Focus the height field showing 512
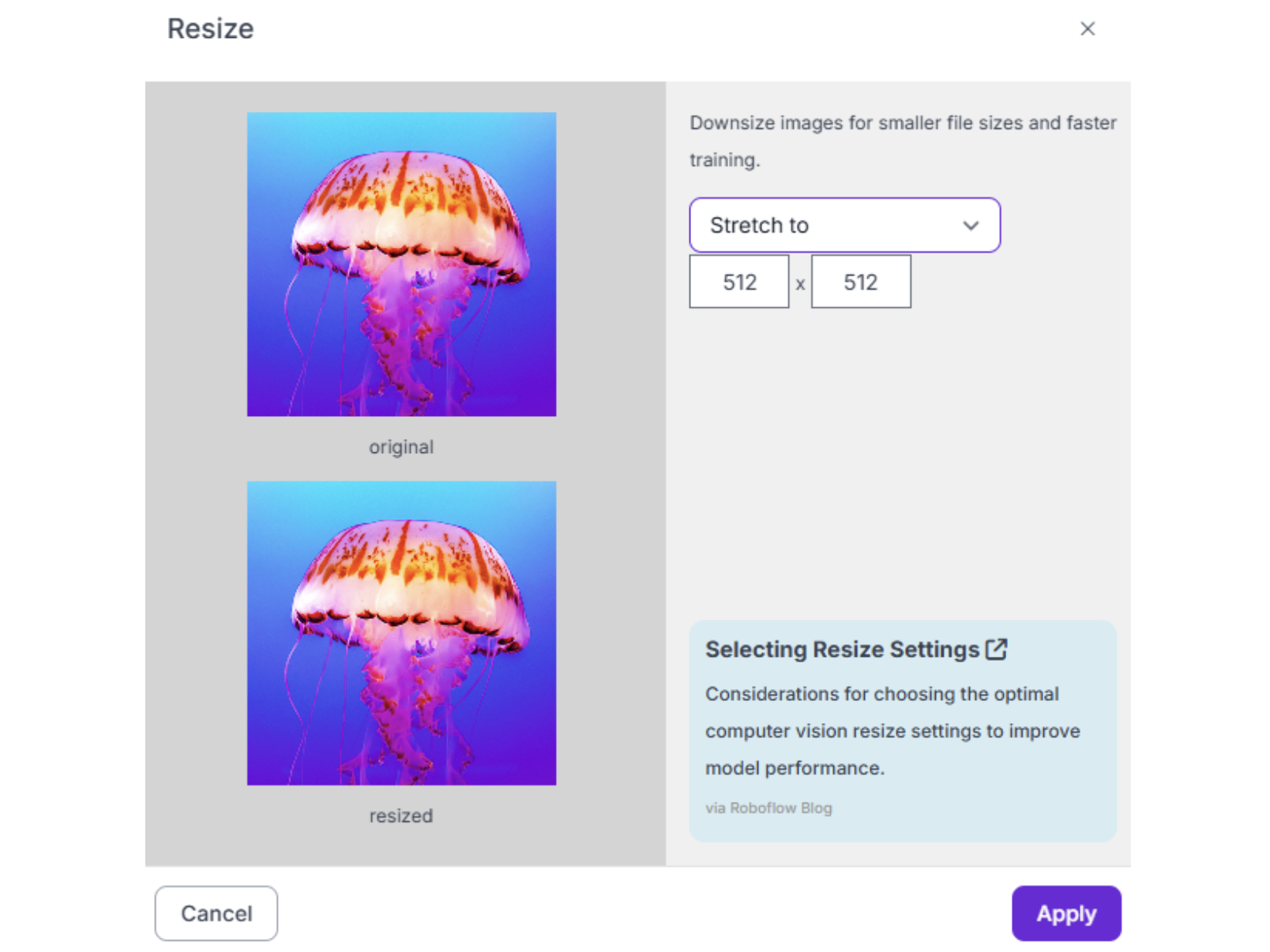Image resolution: width=1270 pixels, height=952 pixels. [x=860, y=282]
